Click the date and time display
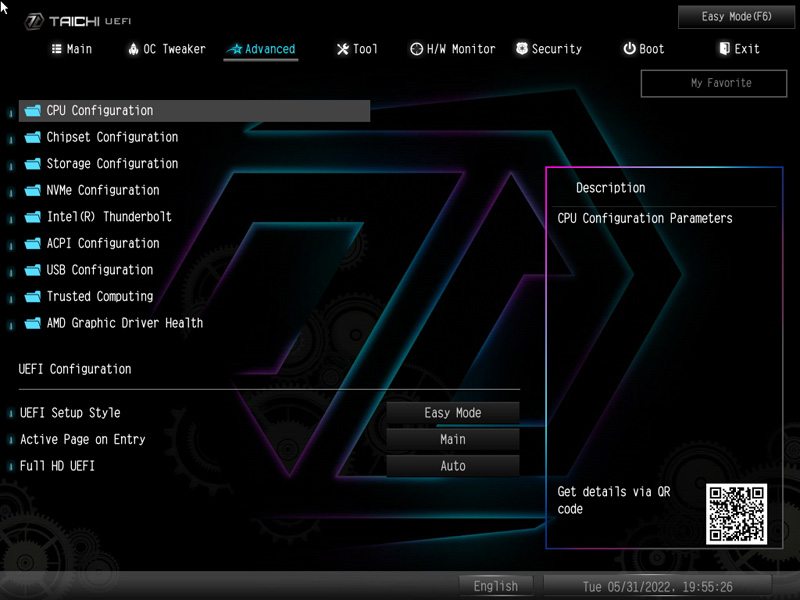Image resolution: width=800 pixels, height=600 pixels. [658, 587]
